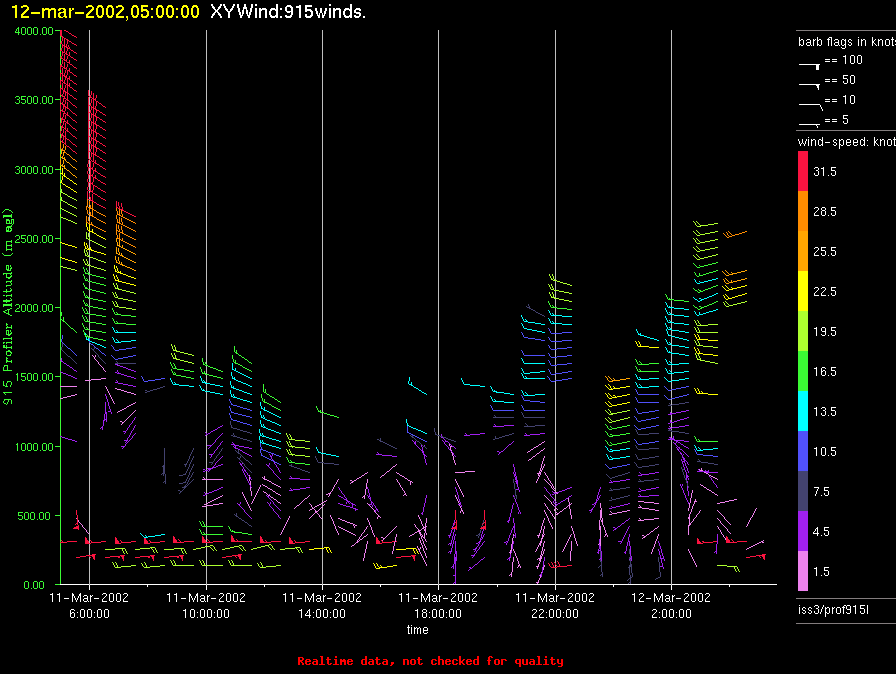Click the '11-Mar-2002 18:00:00' time label
This screenshot has height=674, width=896.
pos(438,605)
